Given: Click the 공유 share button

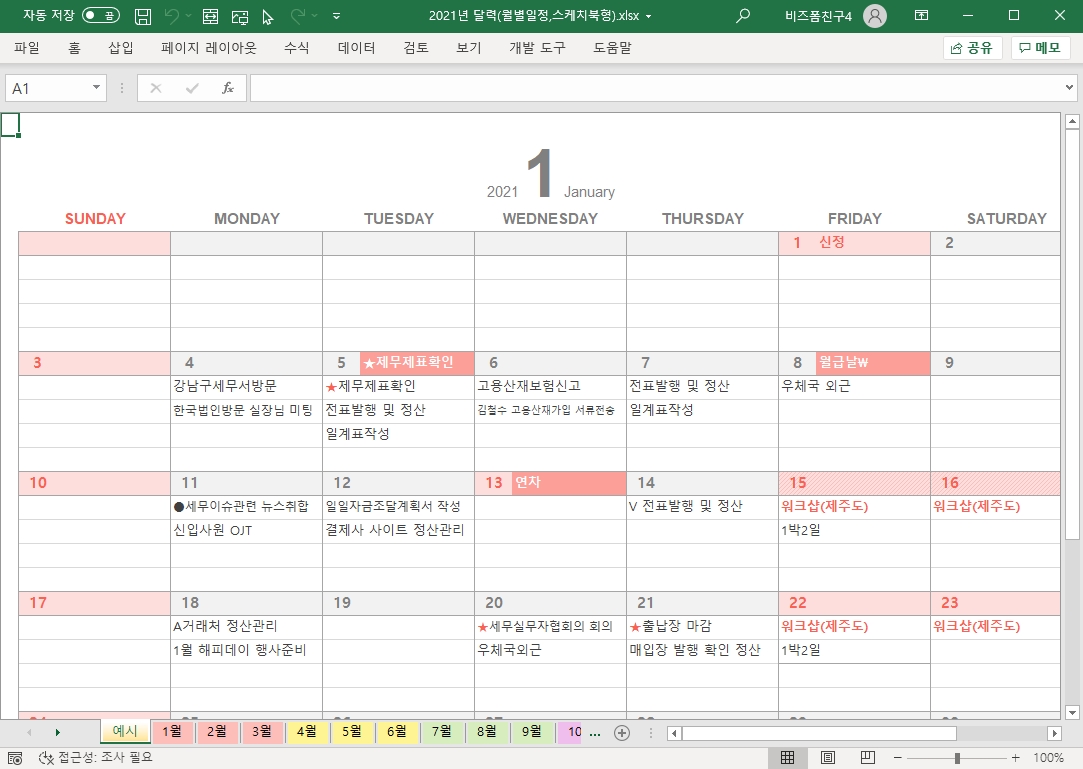Looking at the screenshot, I should coord(972,48).
